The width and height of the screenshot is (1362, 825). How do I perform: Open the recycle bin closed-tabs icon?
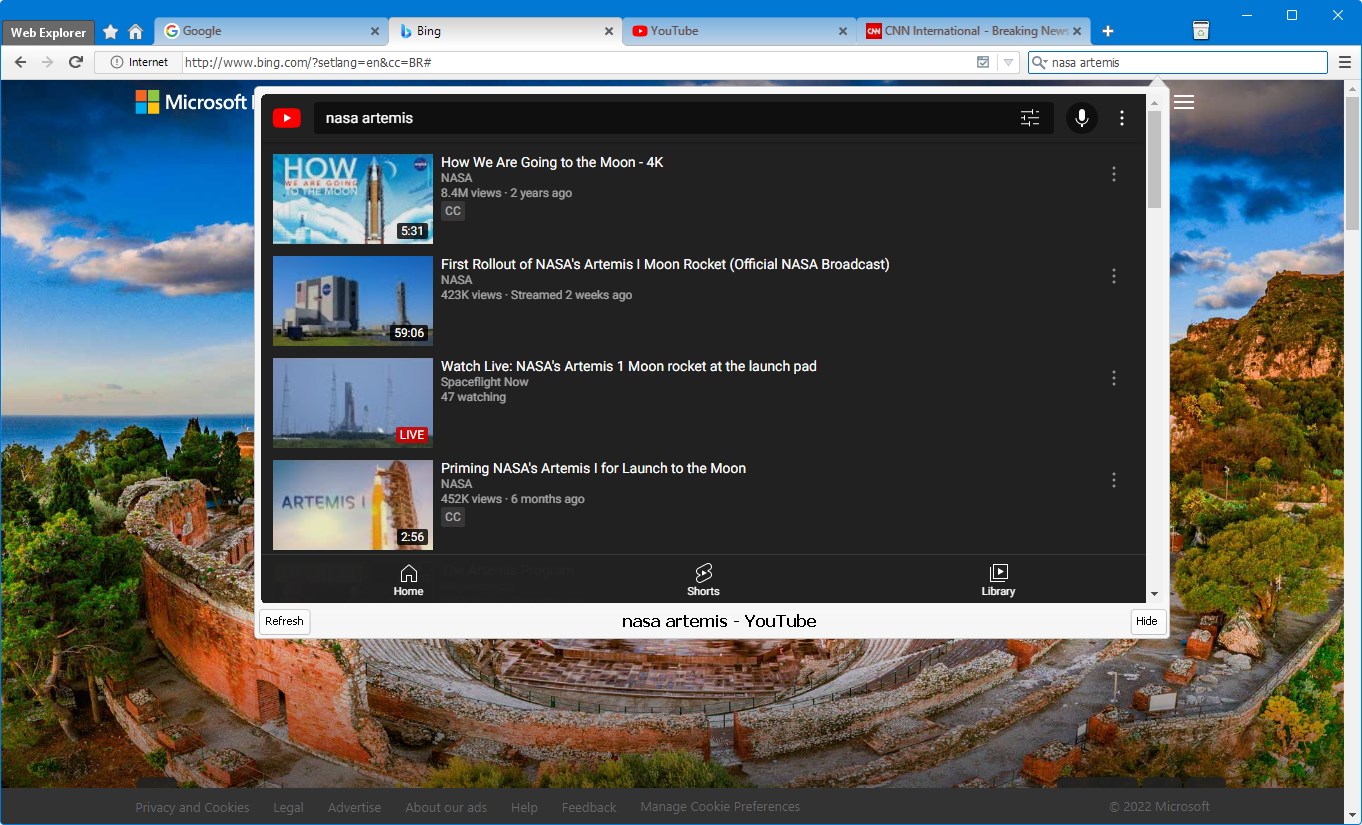pos(1201,31)
